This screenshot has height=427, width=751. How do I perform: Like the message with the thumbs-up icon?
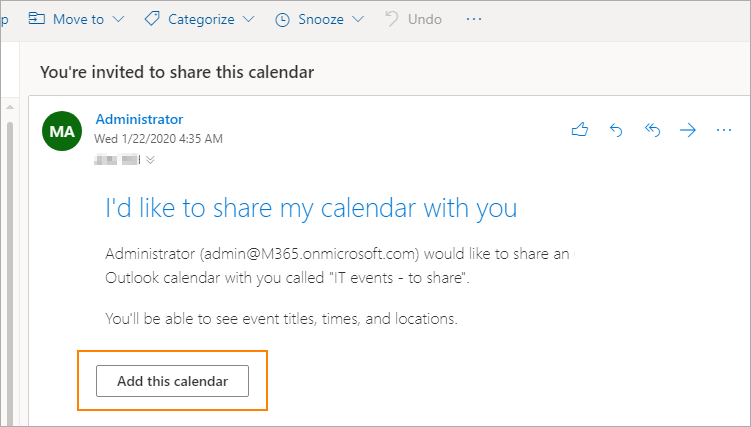579,130
